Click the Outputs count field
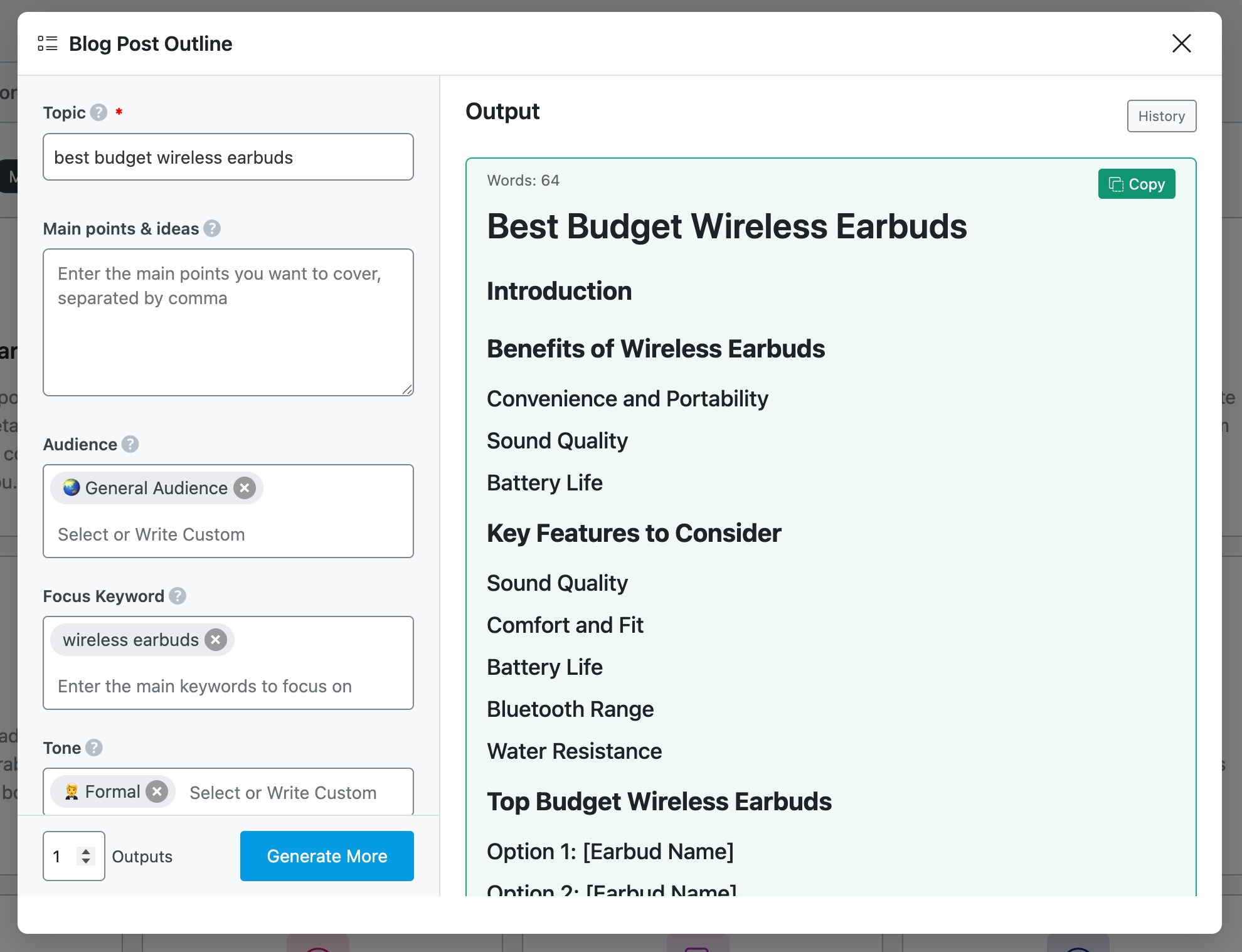Viewport: 1242px width, 952px height. pos(74,856)
